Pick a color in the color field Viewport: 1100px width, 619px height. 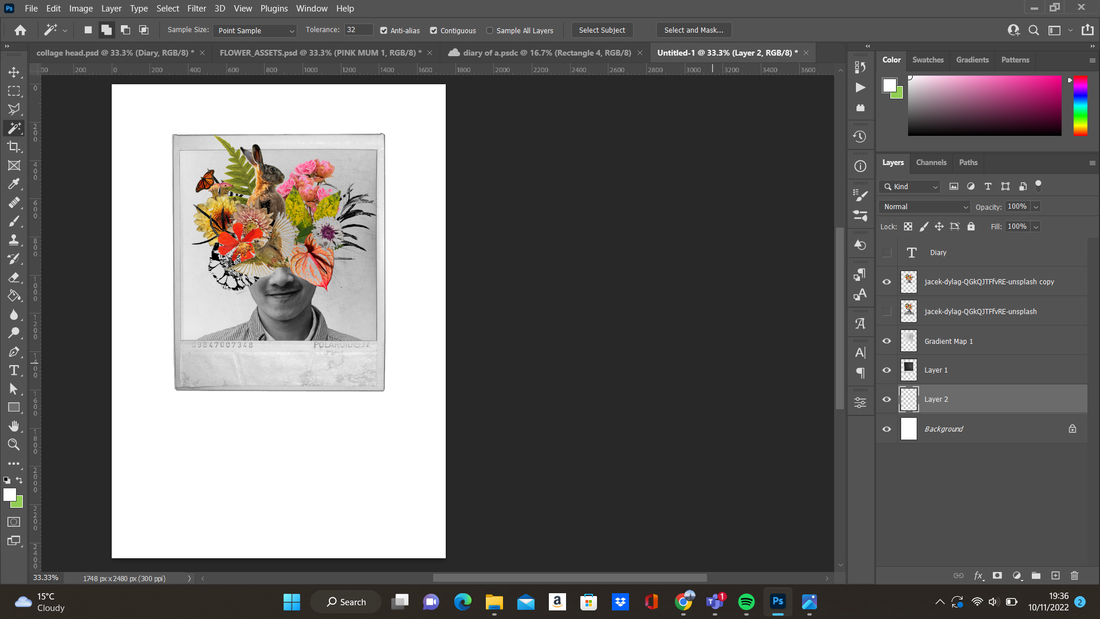click(x=984, y=105)
